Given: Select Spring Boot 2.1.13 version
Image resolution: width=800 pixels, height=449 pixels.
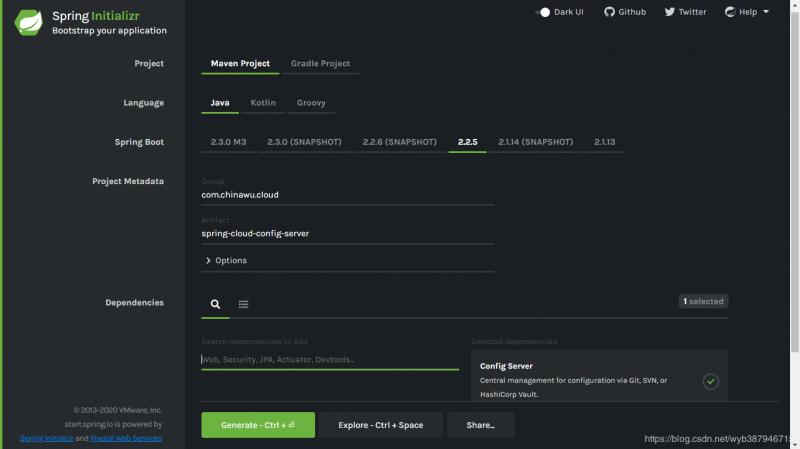Looking at the screenshot, I should (x=605, y=142).
